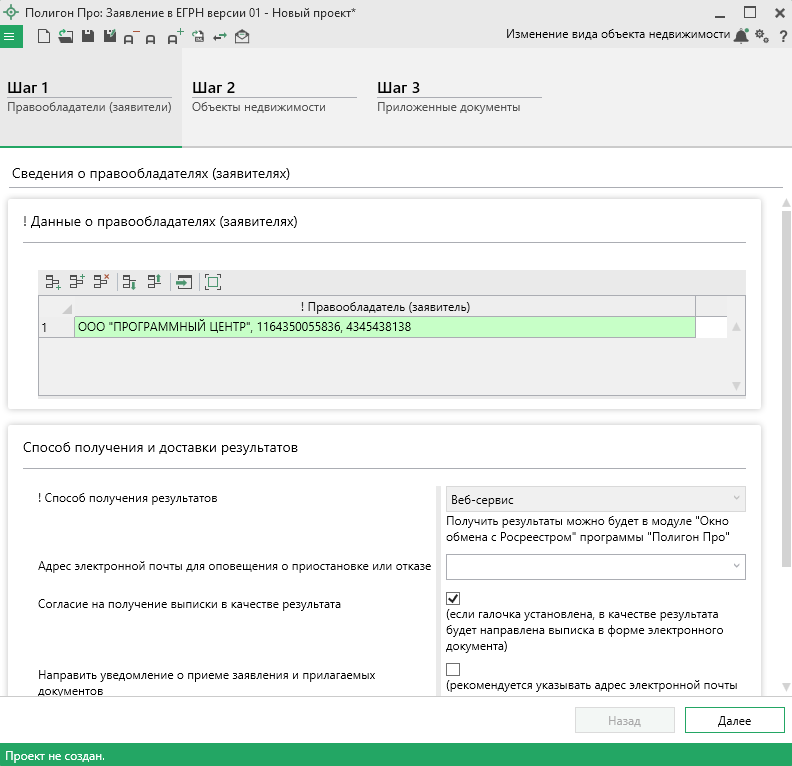The height and width of the screenshot is (766, 792).
Task: Click the envelope icon in the top toolbar
Action: point(242,37)
